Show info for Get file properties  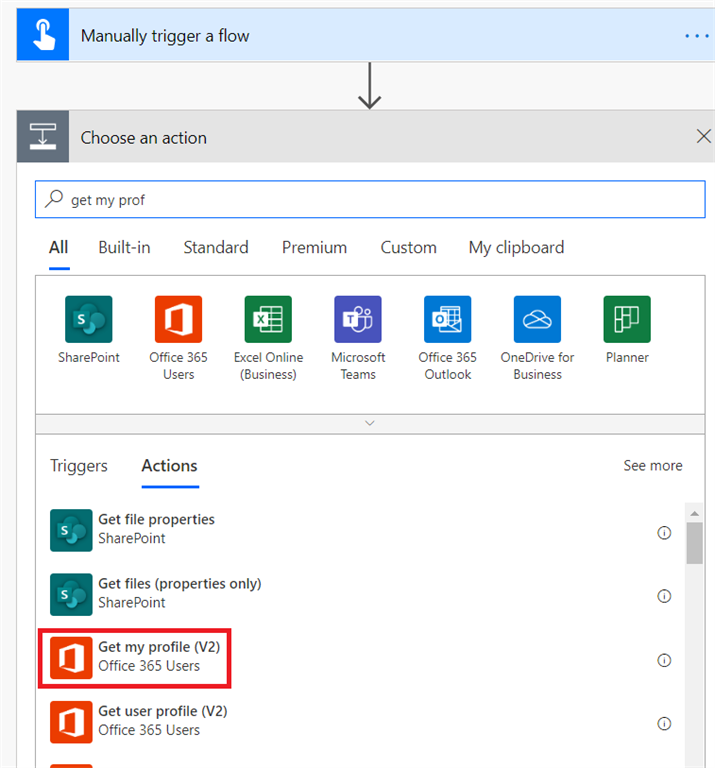pos(664,533)
